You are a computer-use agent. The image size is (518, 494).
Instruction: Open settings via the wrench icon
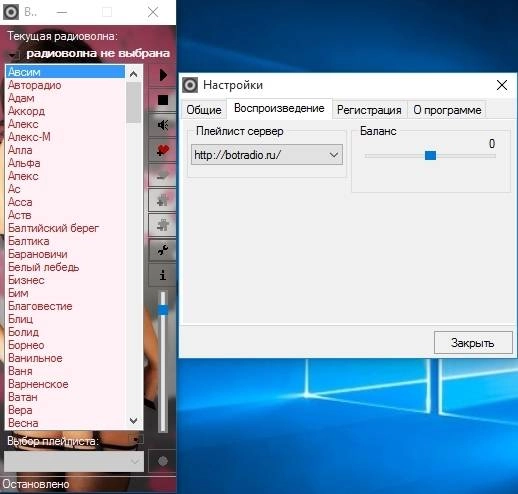(163, 250)
